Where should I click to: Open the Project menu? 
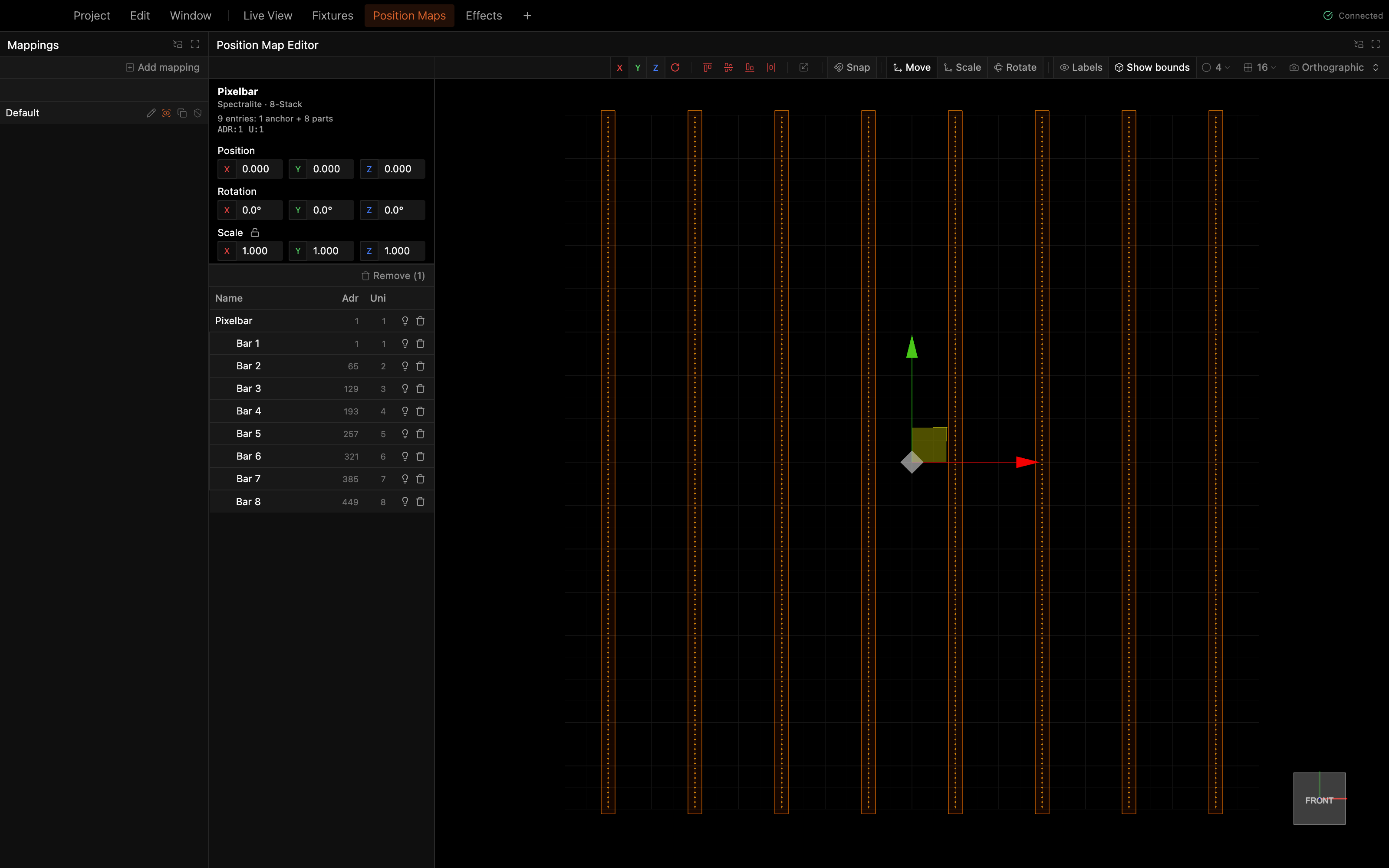tap(92, 16)
